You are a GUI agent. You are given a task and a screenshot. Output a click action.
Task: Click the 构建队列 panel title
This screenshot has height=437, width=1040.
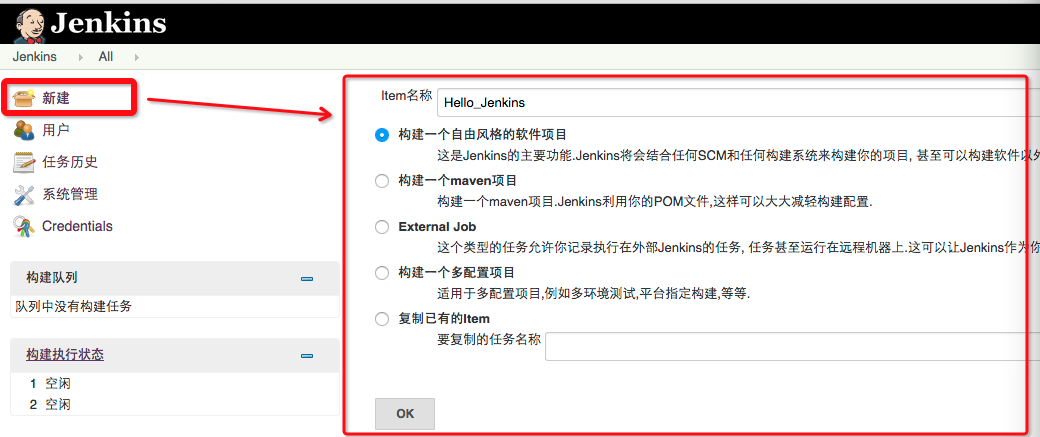(x=52, y=278)
